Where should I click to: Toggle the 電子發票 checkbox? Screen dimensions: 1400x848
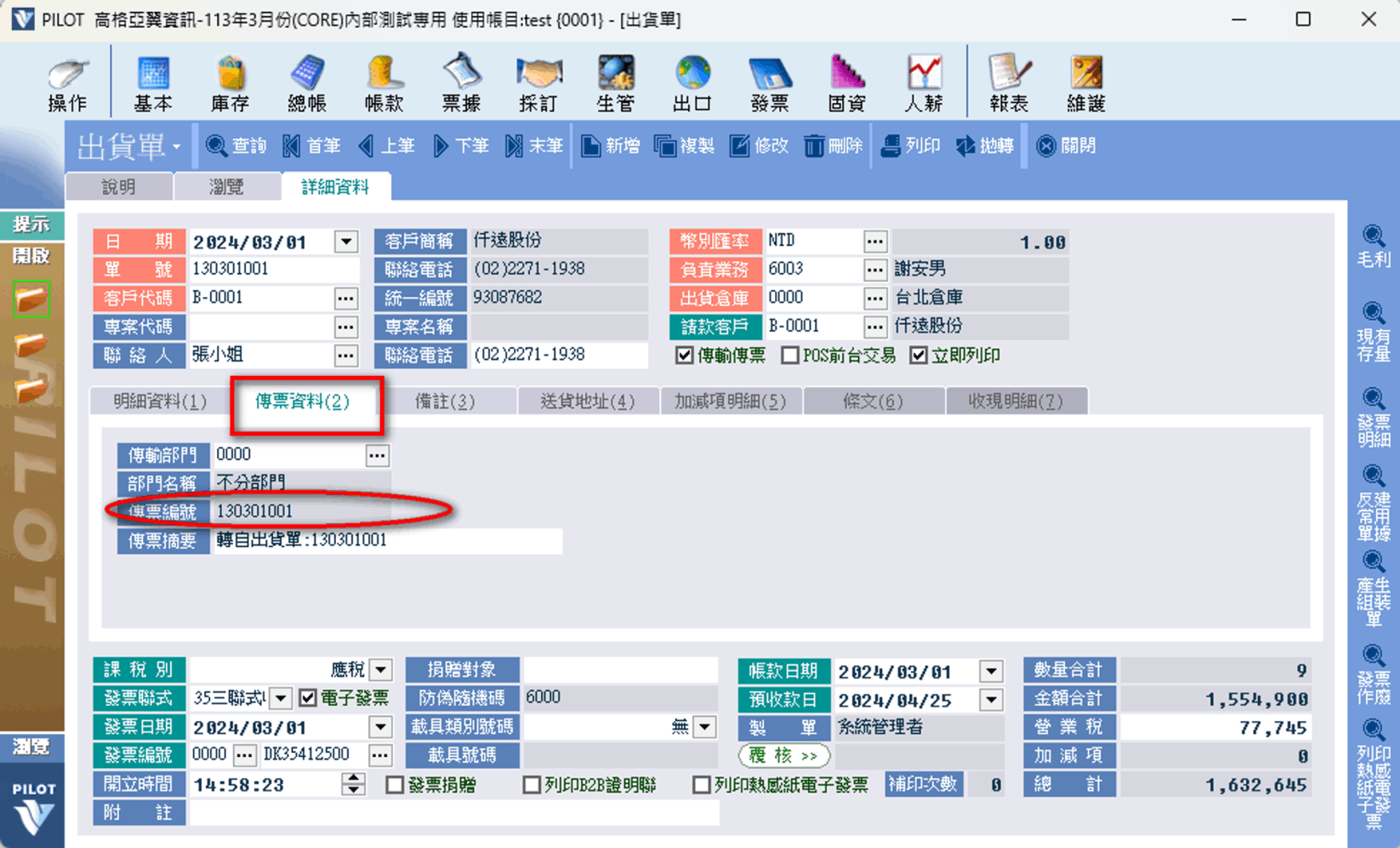click(x=309, y=698)
